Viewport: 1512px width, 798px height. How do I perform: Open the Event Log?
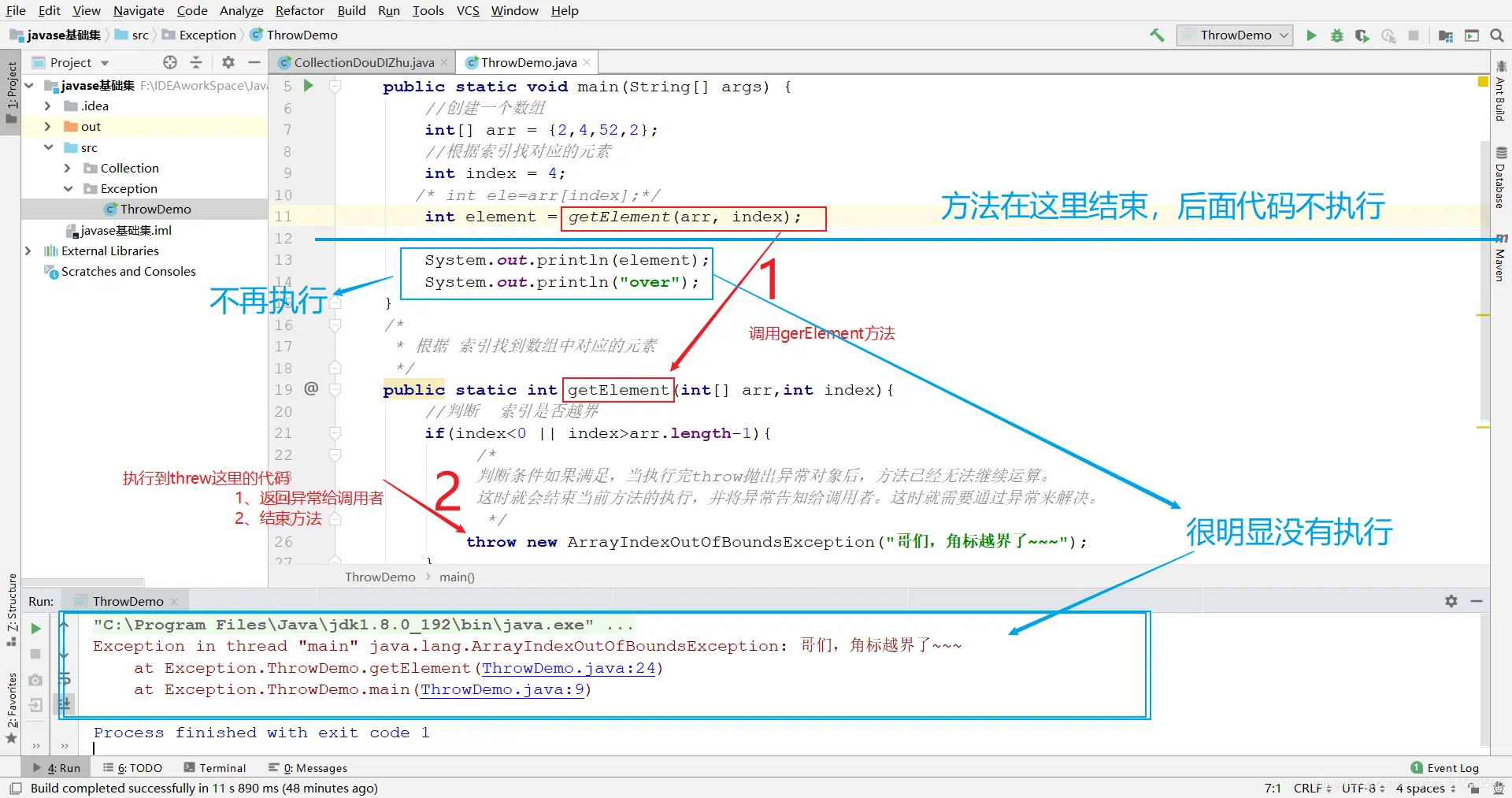1445,768
